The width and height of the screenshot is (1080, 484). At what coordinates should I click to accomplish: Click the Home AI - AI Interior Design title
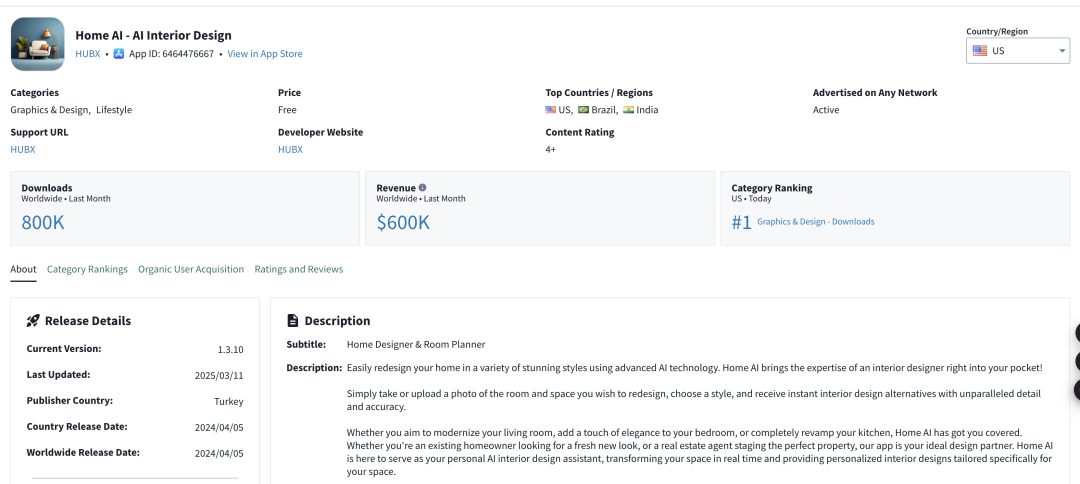pyautogui.click(x=154, y=35)
